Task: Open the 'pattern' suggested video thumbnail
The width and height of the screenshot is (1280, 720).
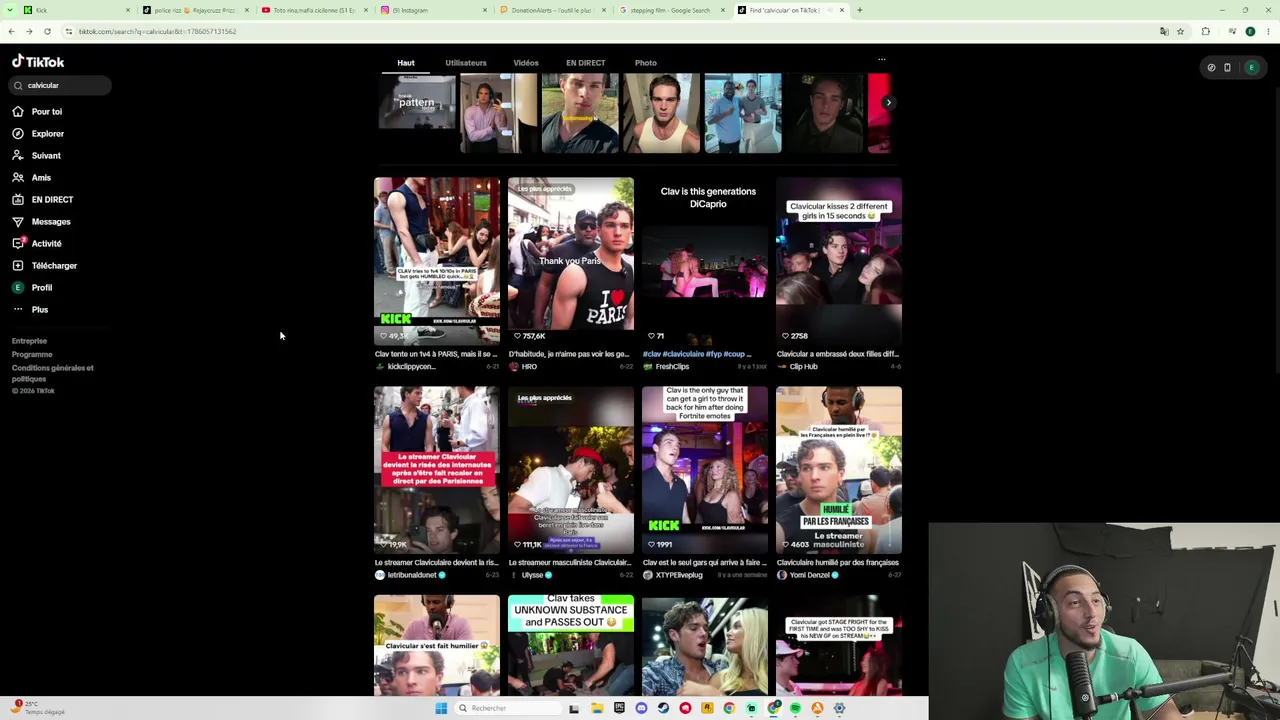Action: coord(417,102)
